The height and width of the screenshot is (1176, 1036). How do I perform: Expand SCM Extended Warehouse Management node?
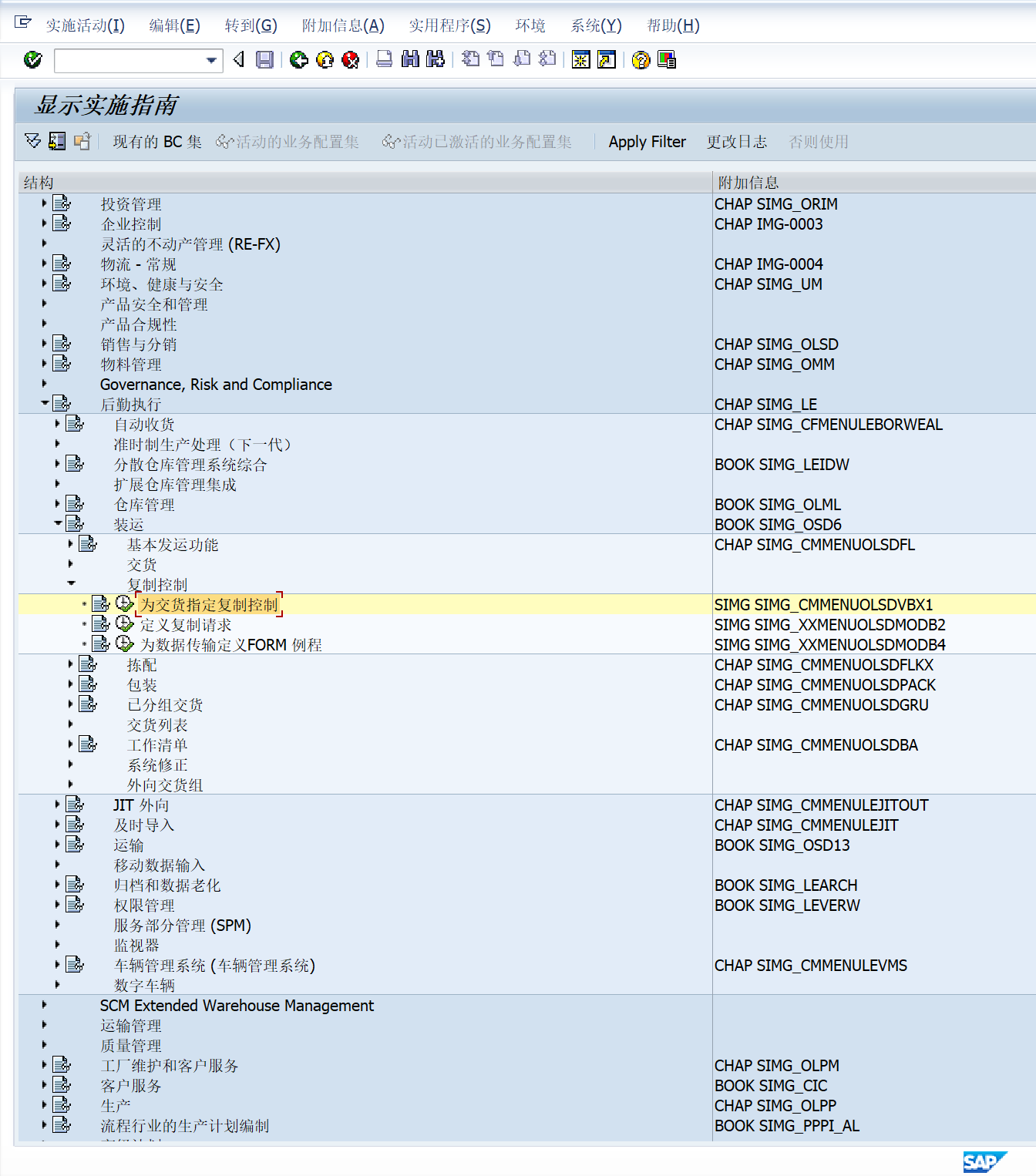44,1005
